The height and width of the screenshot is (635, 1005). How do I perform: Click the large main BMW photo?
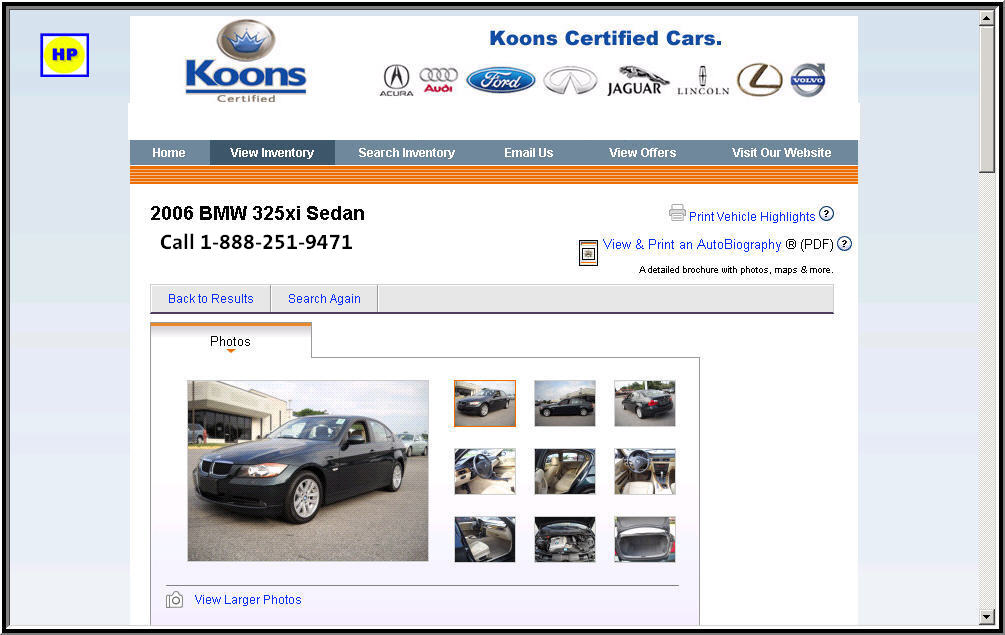[x=308, y=471]
